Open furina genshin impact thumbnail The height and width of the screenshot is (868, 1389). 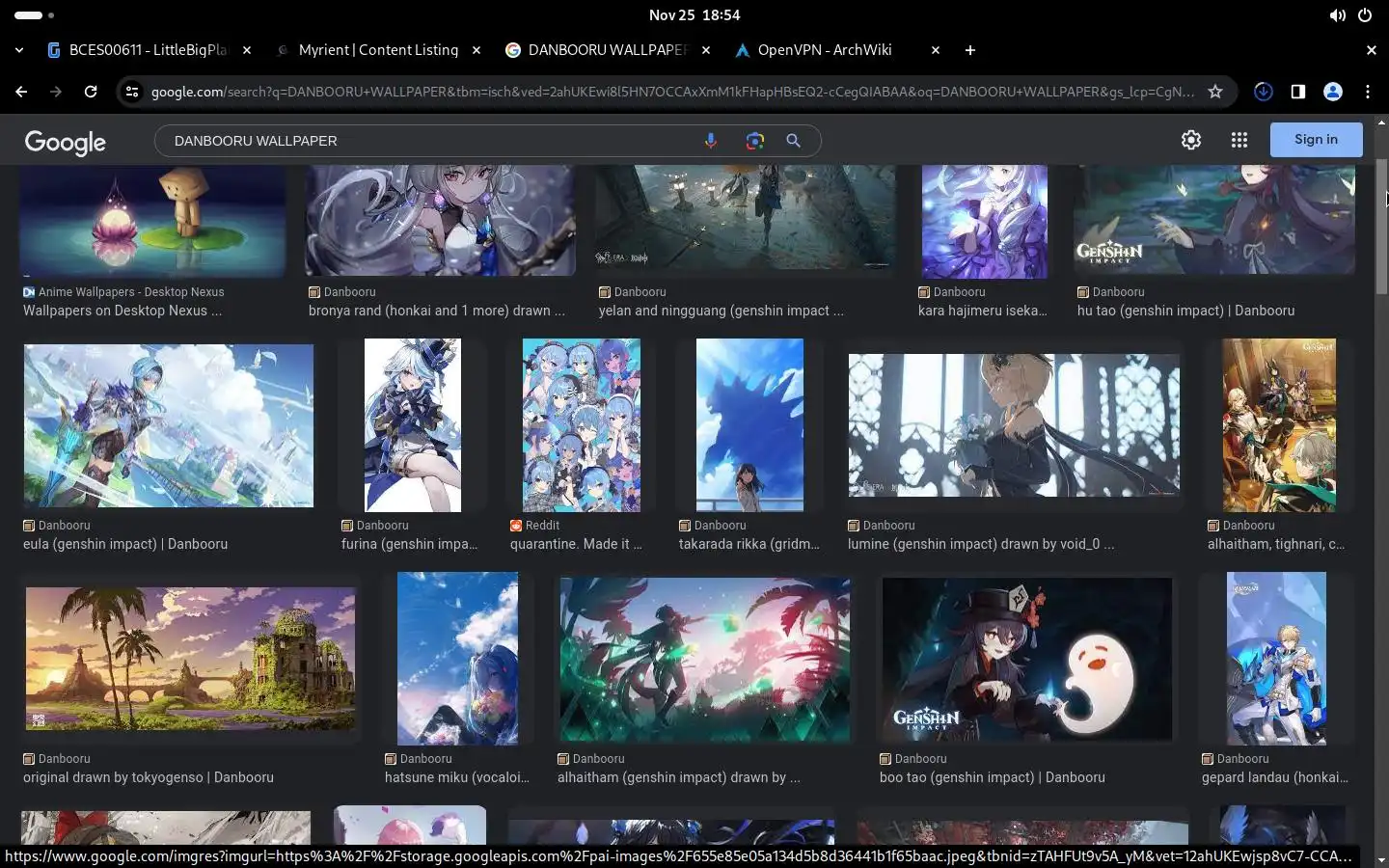[x=413, y=425]
